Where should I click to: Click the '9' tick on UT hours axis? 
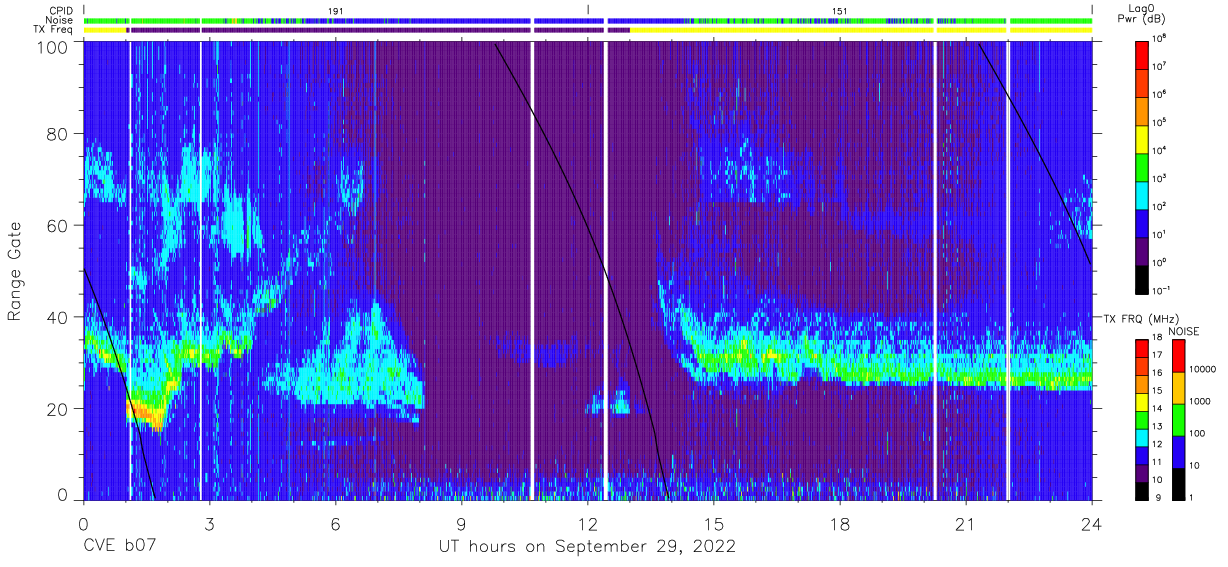coord(461,525)
